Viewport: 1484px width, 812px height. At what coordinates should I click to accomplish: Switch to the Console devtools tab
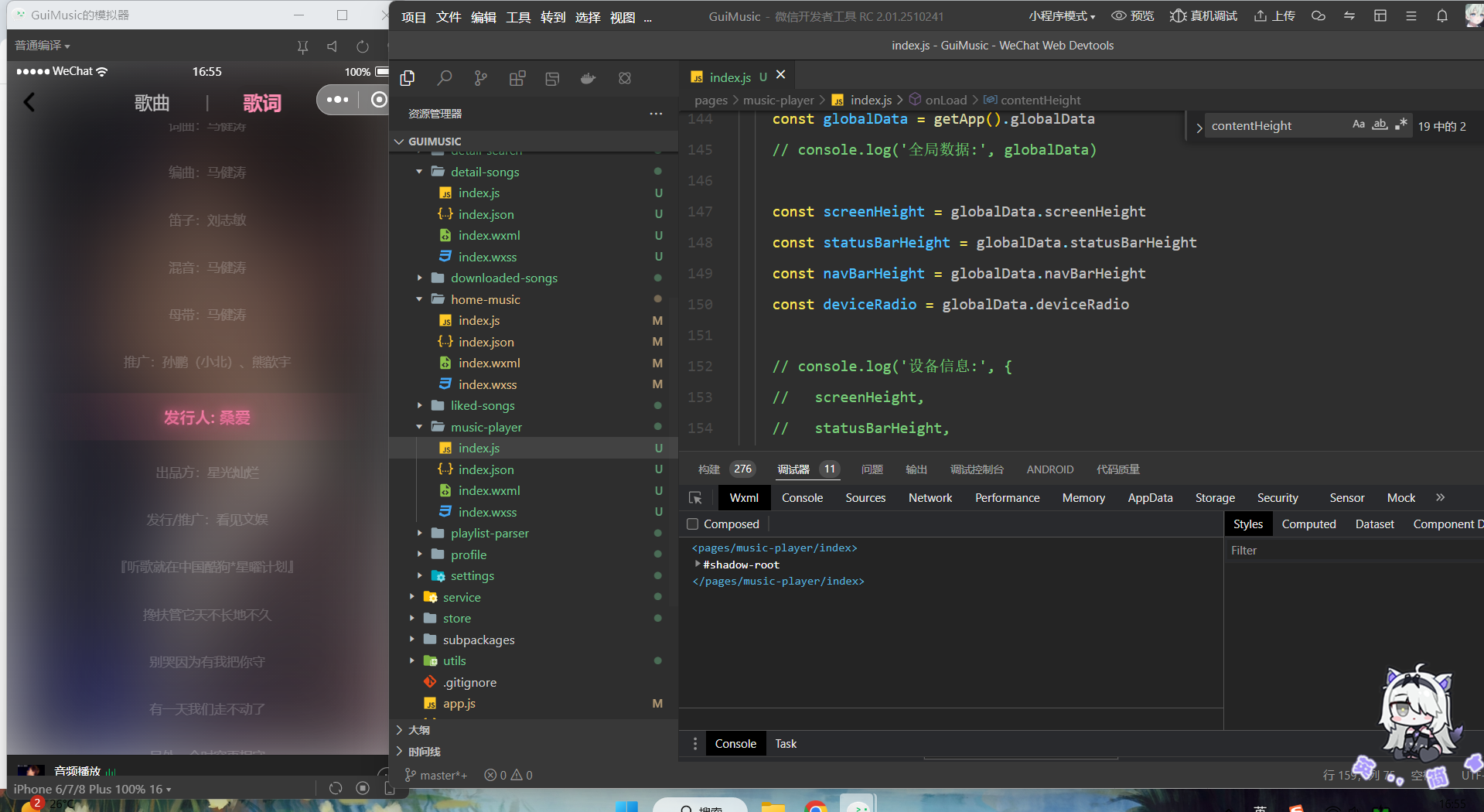point(802,498)
